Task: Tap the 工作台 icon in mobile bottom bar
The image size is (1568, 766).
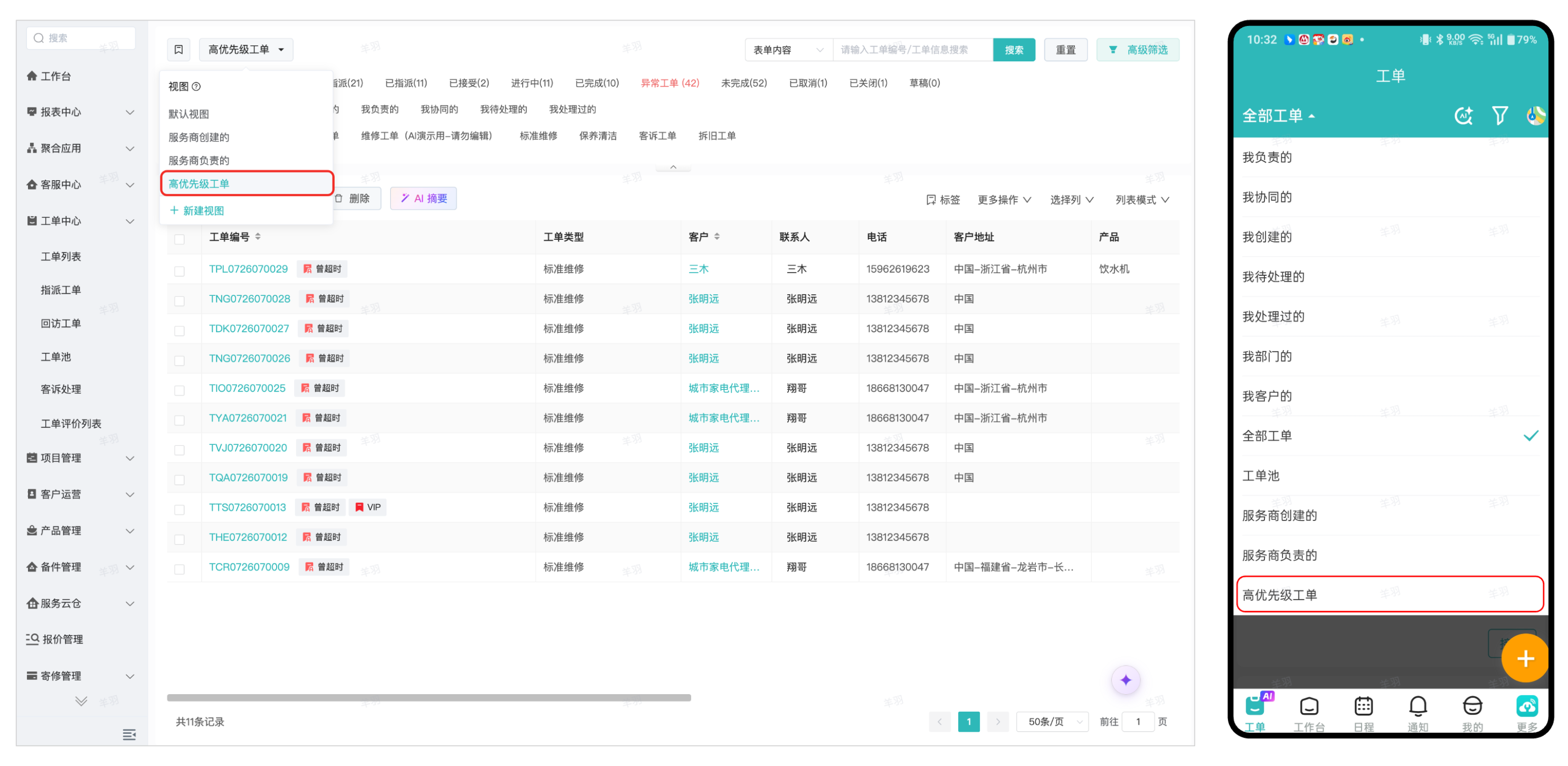Action: pyautogui.click(x=1309, y=706)
